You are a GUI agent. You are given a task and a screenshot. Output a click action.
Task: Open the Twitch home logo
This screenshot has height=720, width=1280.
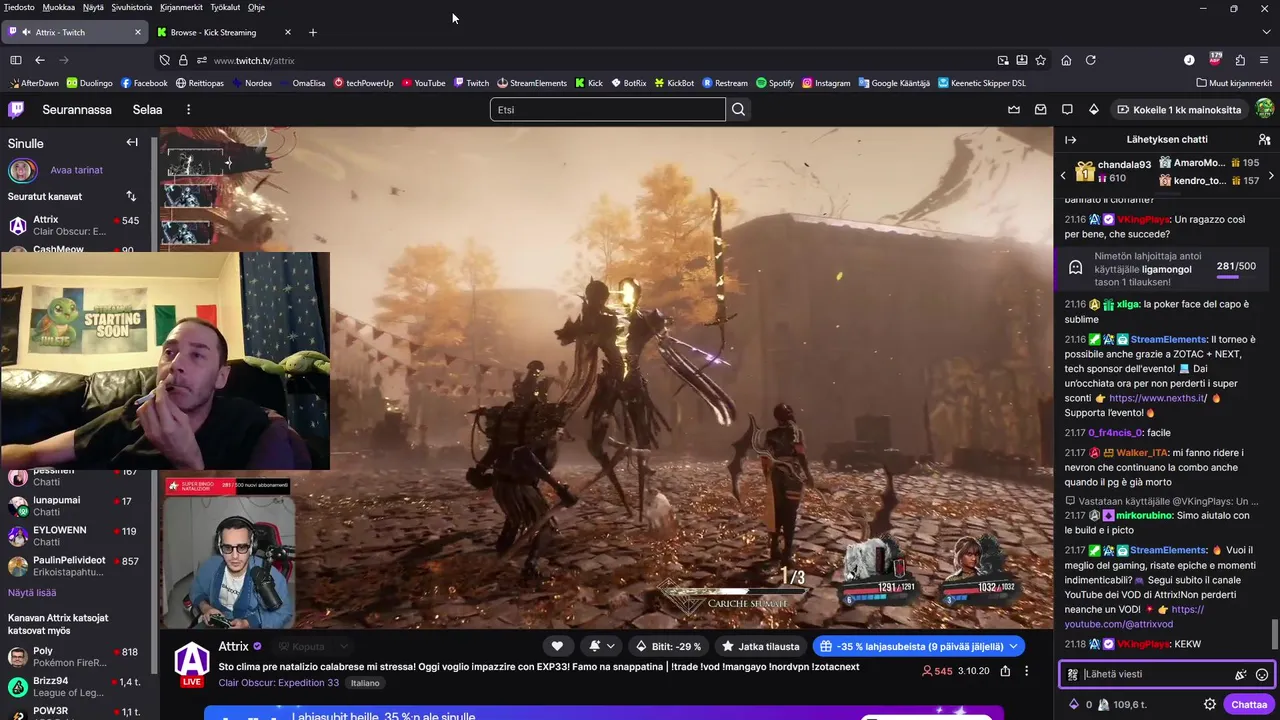[17, 110]
